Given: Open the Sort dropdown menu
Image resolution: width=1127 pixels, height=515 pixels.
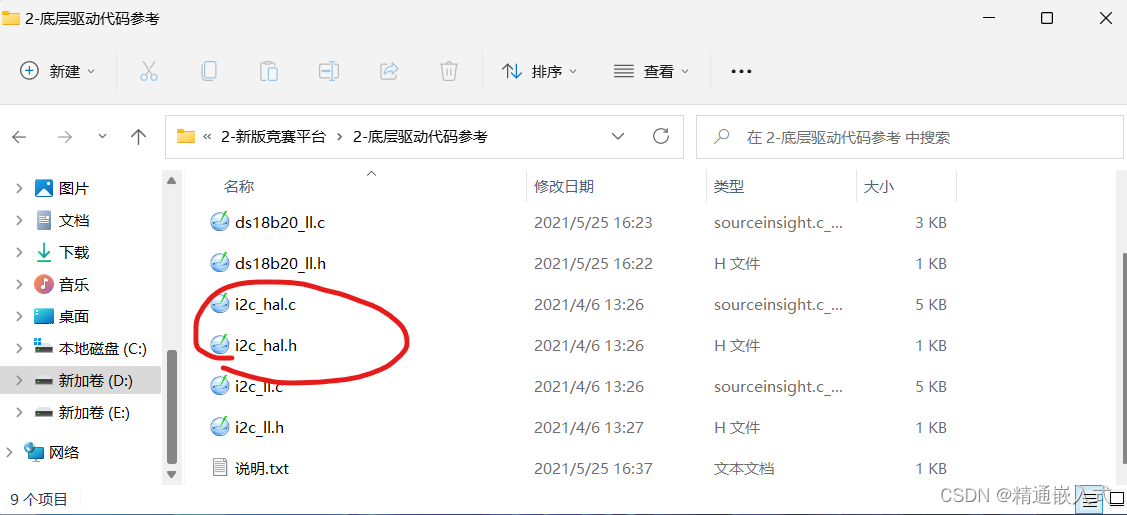Looking at the screenshot, I should coord(540,71).
